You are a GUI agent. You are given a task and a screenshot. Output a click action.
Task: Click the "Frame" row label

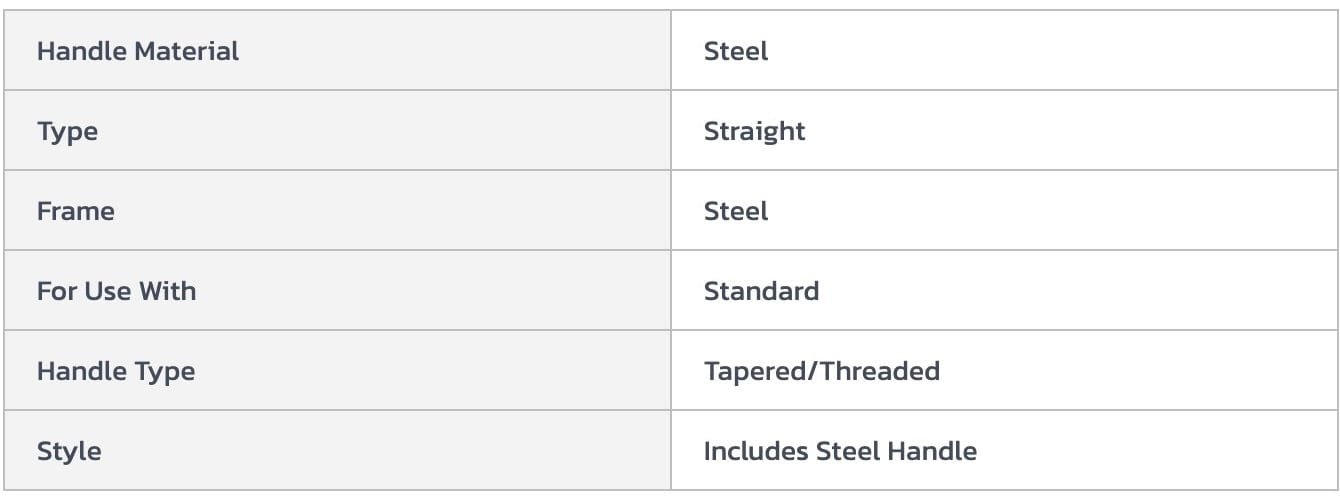(x=75, y=211)
